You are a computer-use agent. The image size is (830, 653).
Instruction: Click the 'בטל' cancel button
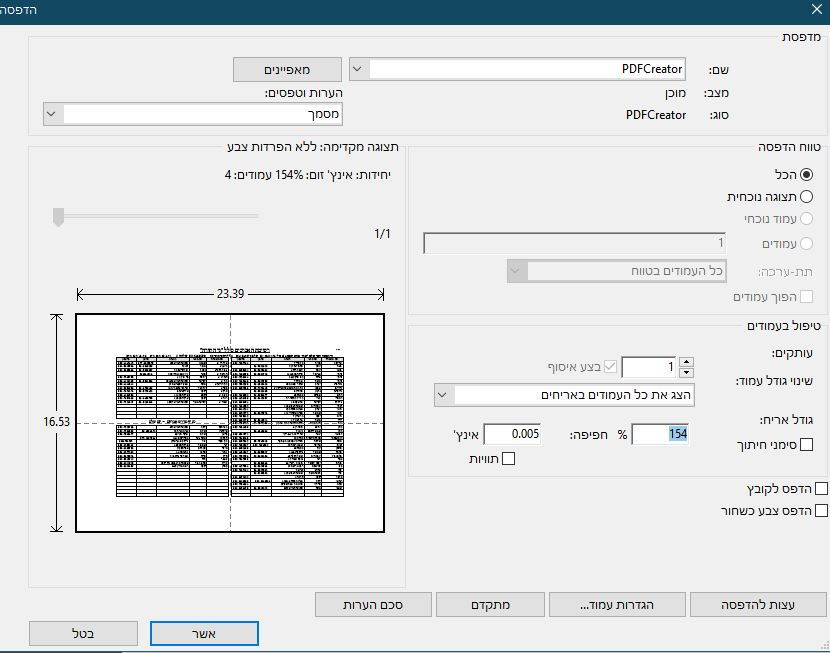click(84, 633)
